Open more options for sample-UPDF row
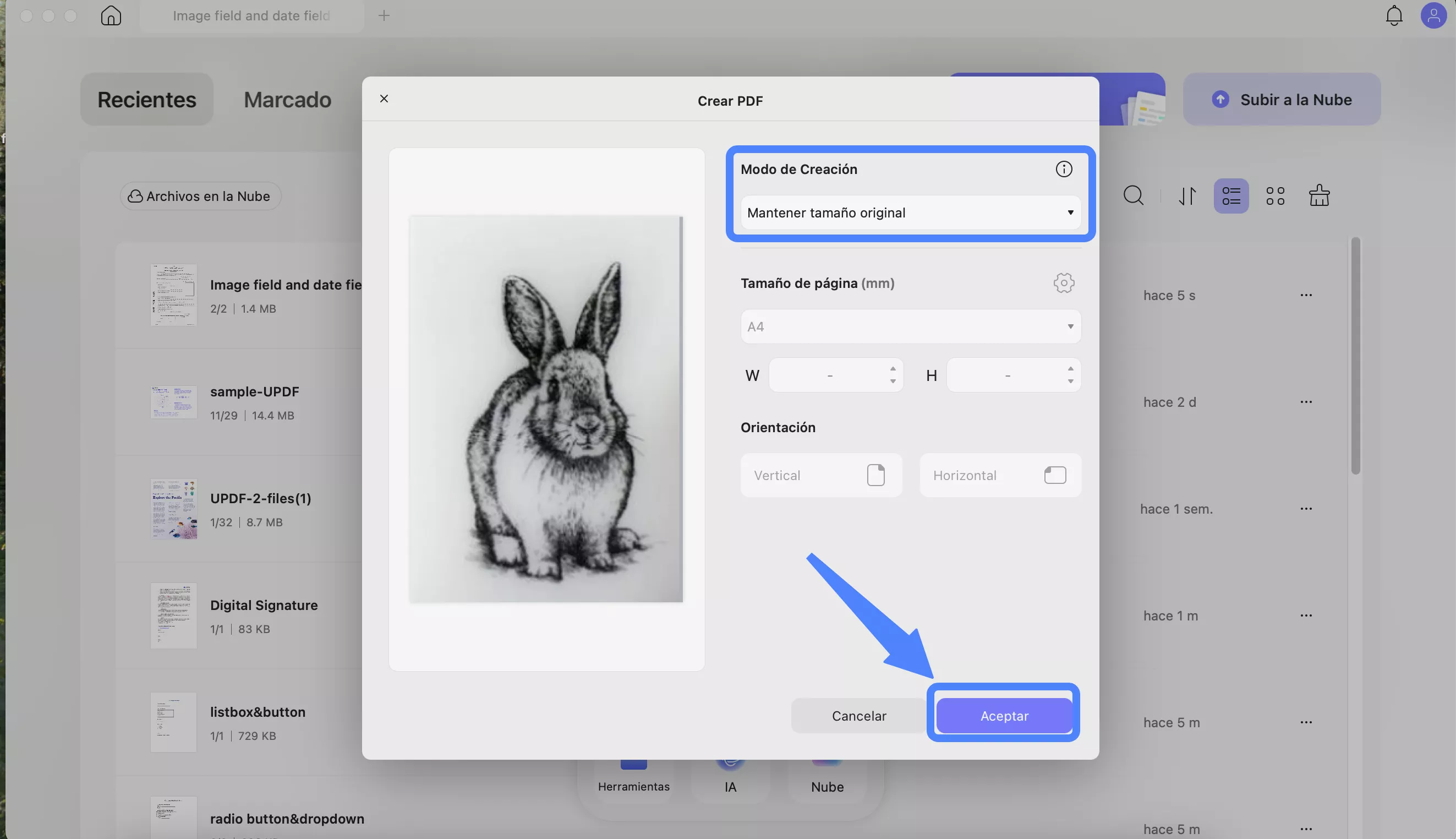Screen dimensions: 1456x839 pyautogui.click(x=1306, y=402)
